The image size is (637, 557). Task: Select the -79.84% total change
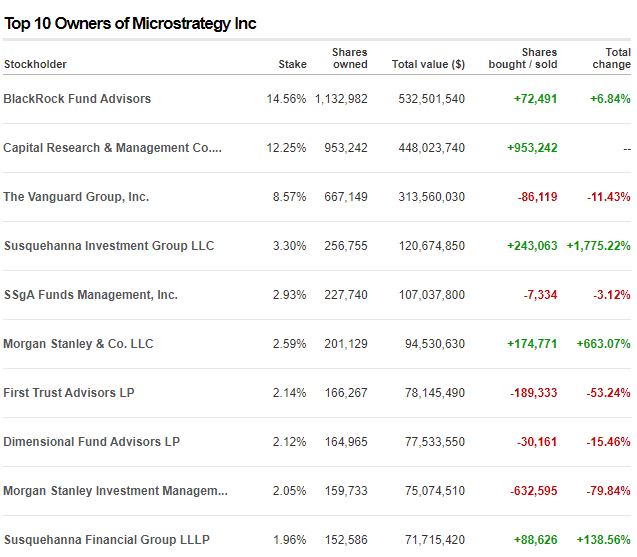pyautogui.click(x=609, y=491)
